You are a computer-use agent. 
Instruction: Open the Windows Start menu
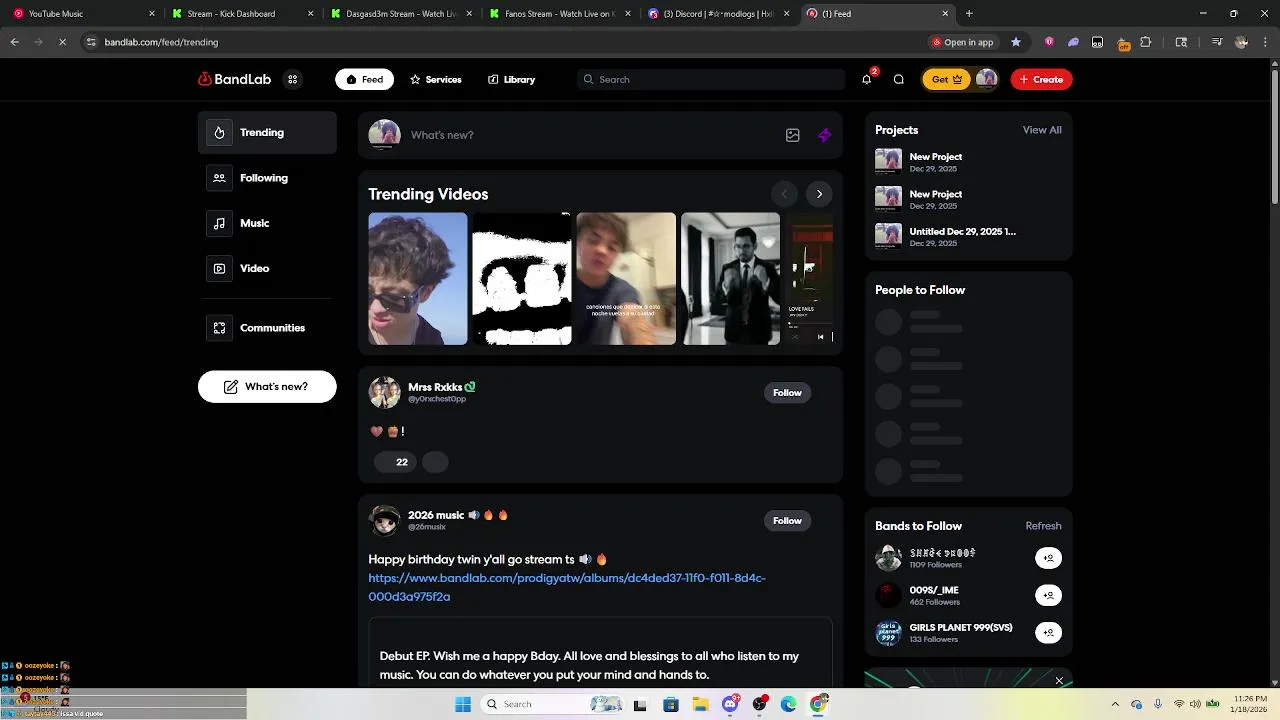click(463, 704)
